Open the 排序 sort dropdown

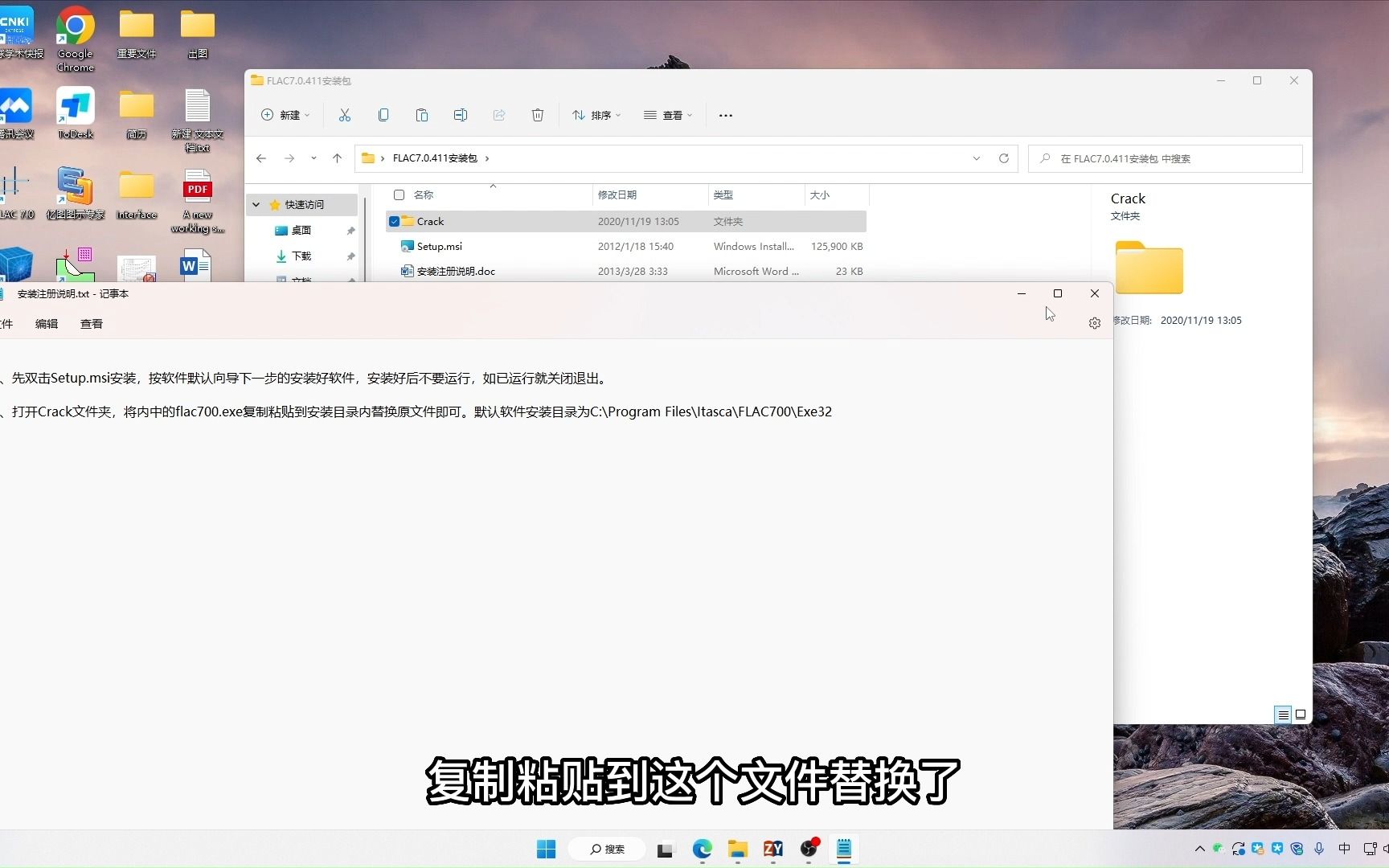(596, 115)
